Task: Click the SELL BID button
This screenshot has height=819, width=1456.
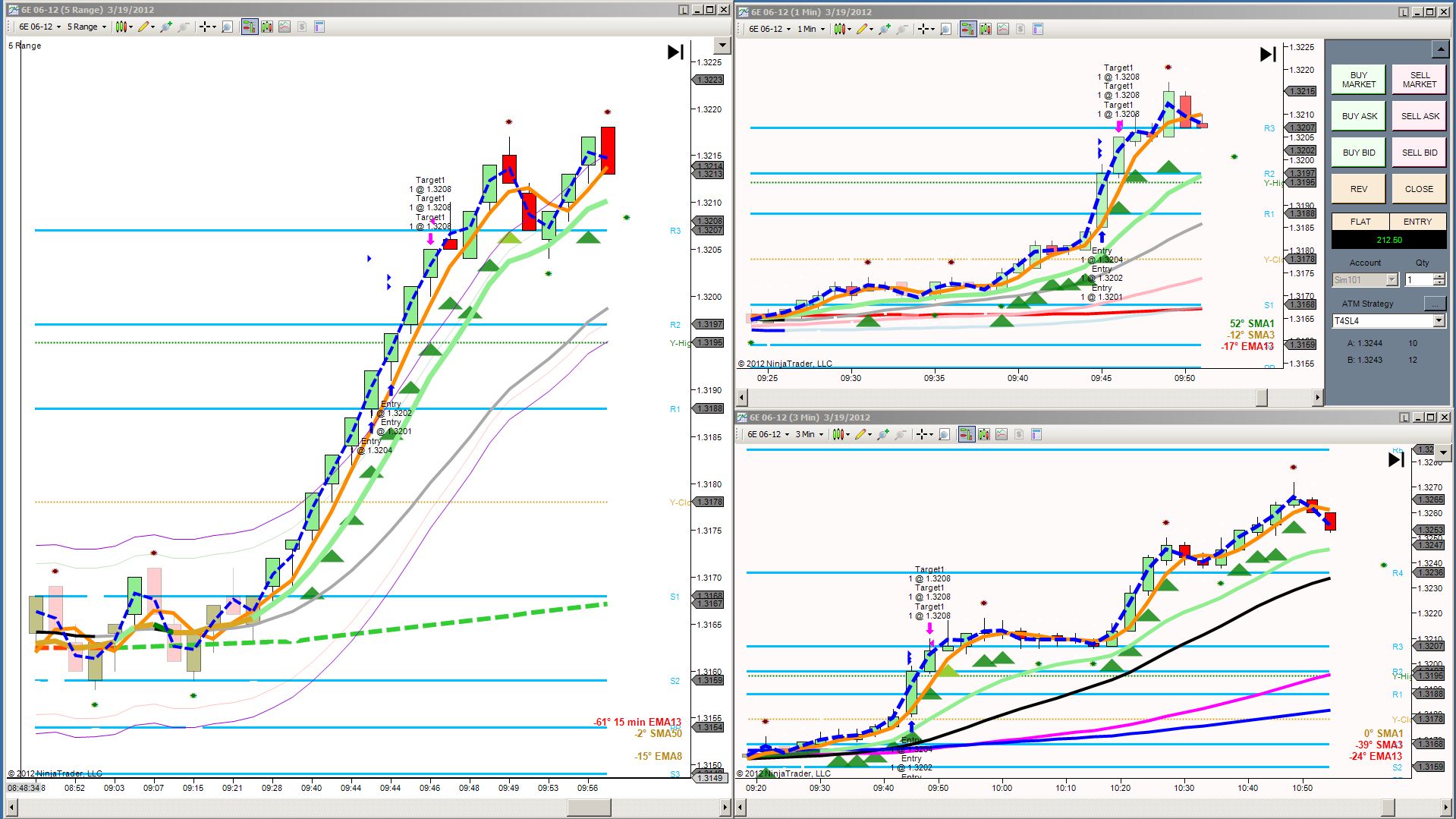Action: tap(1419, 153)
